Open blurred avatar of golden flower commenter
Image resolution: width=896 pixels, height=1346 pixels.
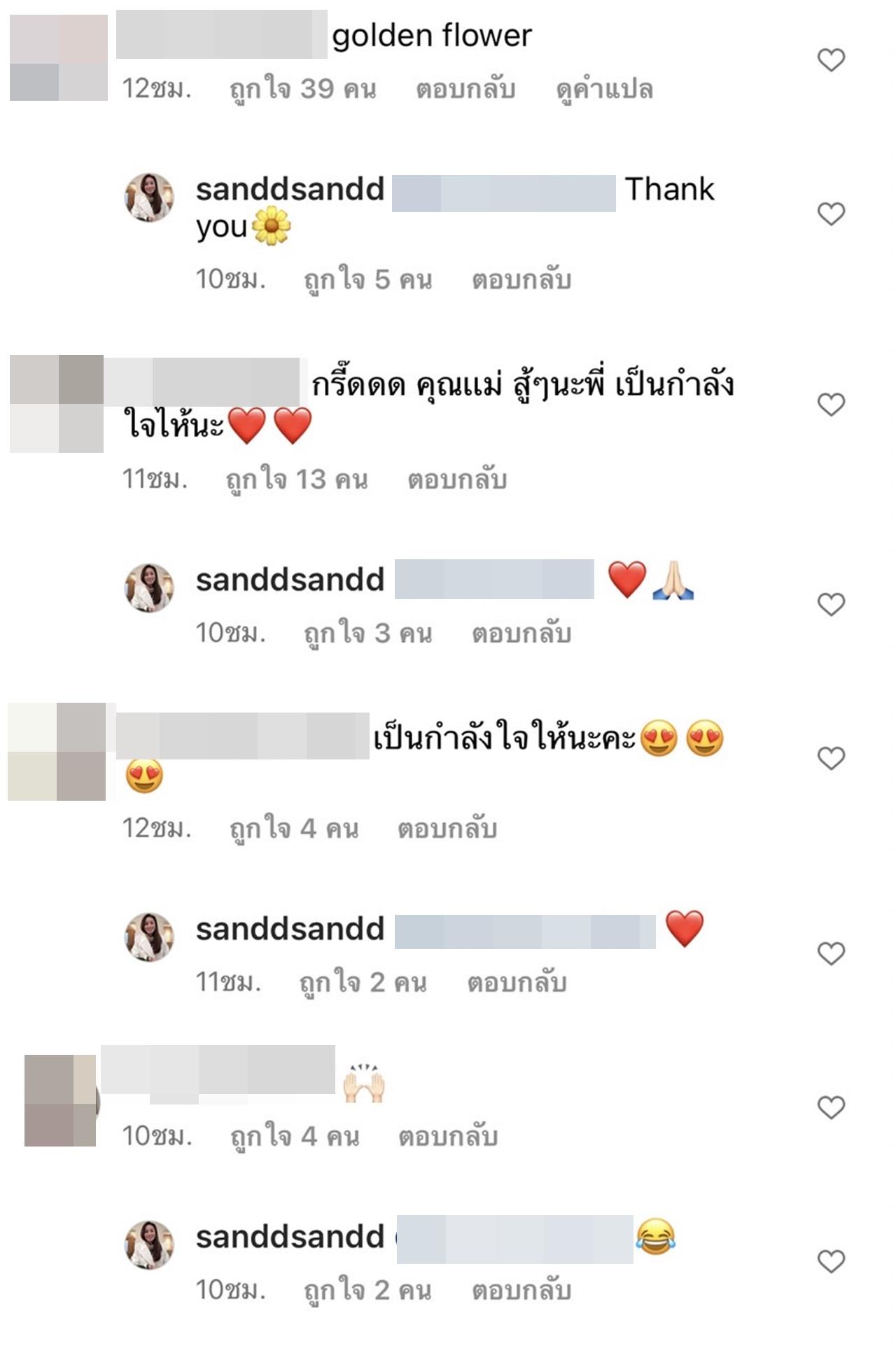pyautogui.click(x=59, y=57)
